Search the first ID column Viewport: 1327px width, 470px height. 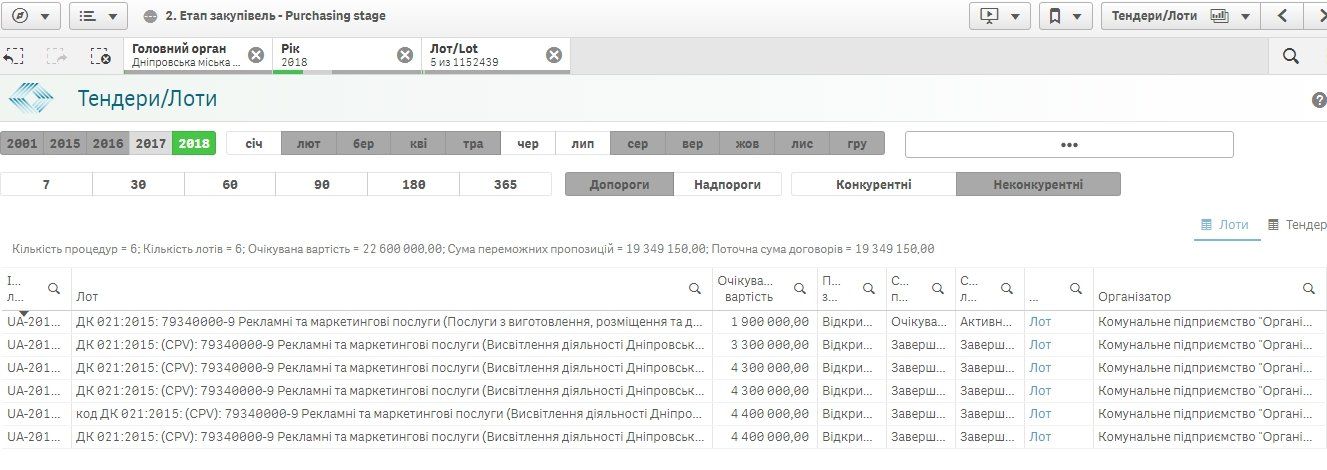point(54,288)
